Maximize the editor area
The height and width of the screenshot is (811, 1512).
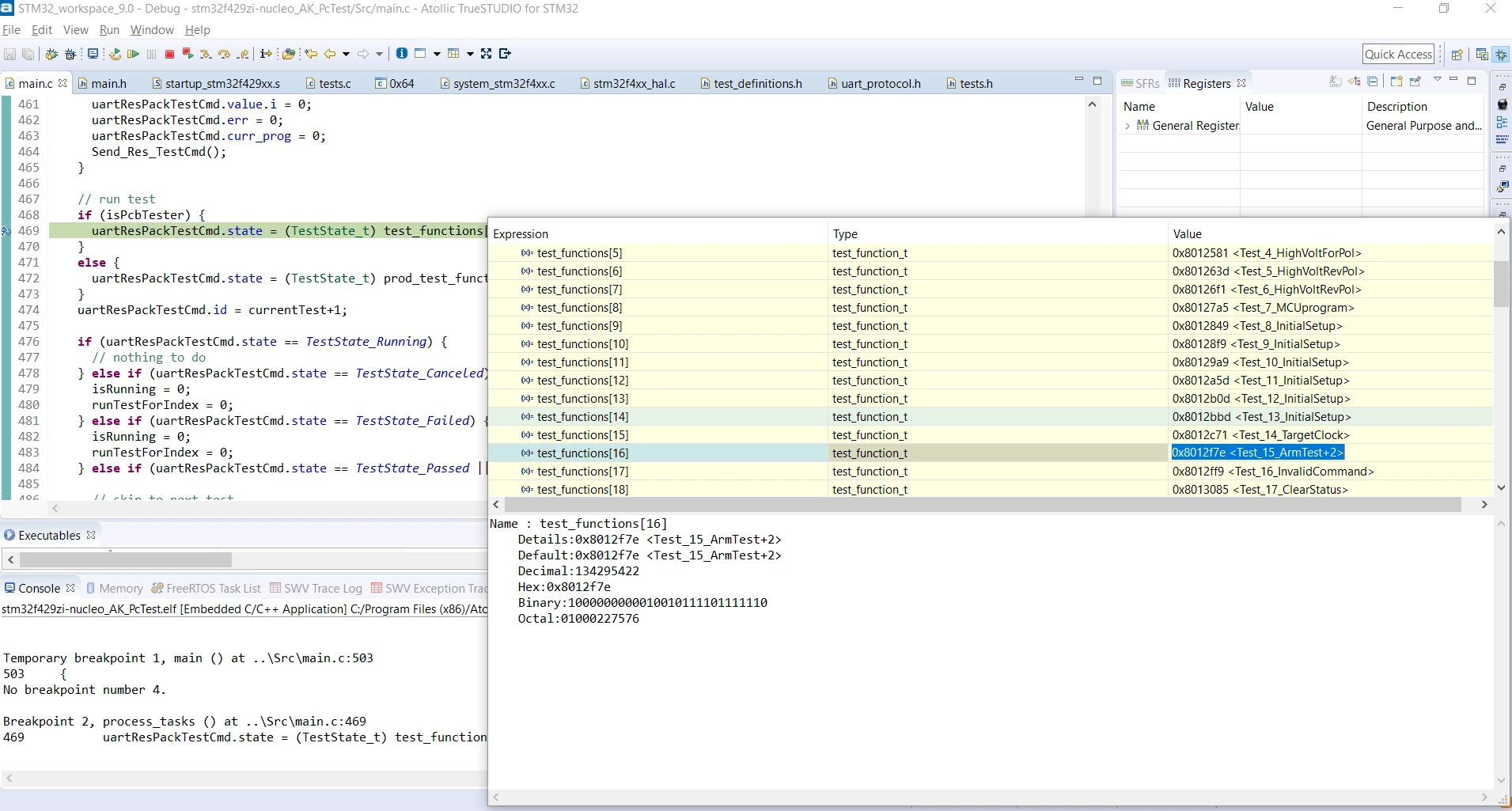point(1097,81)
